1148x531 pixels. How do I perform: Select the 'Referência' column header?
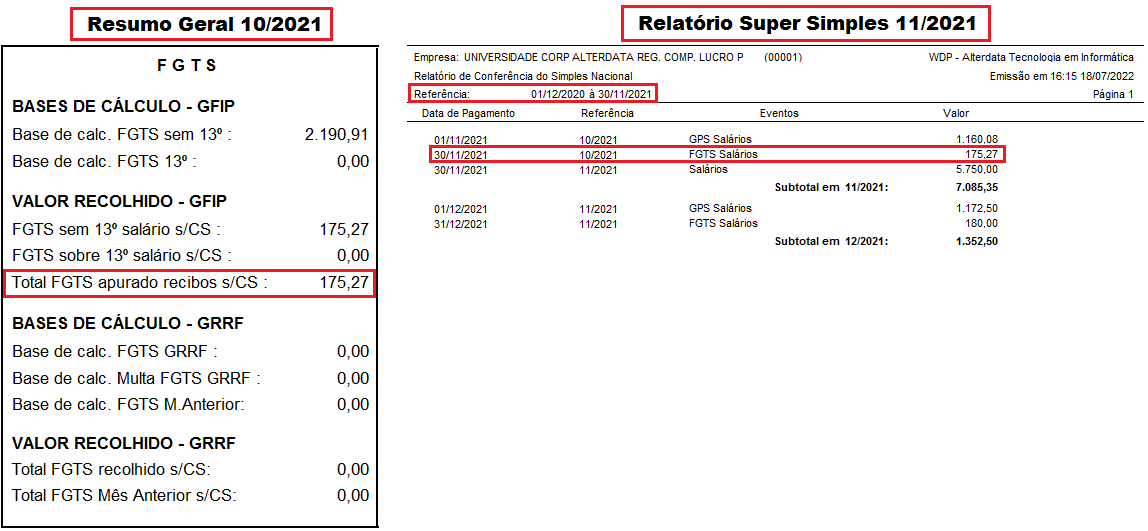(x=608, y=114)
